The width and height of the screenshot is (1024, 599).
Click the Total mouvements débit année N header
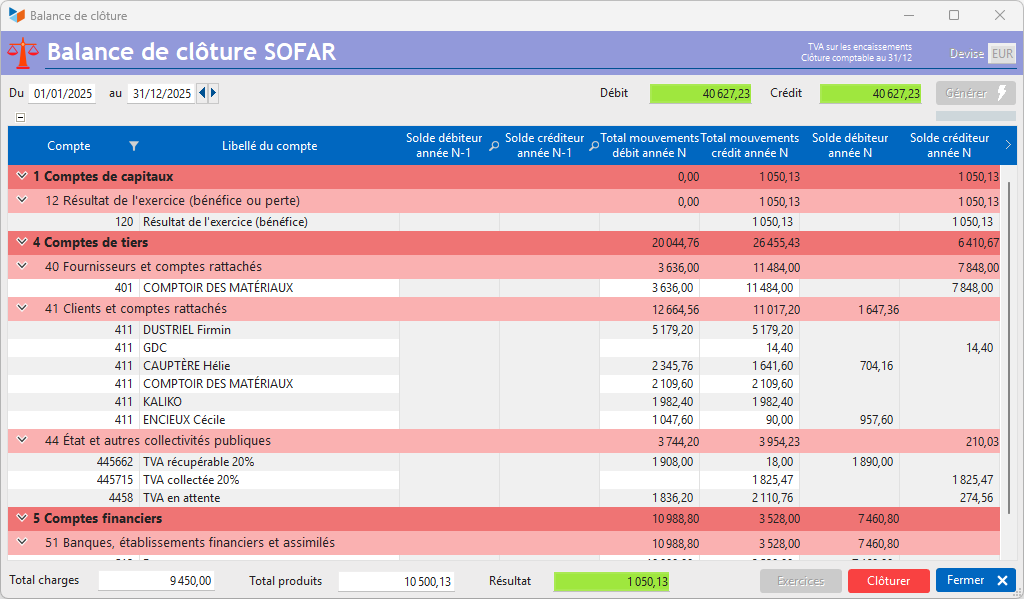click(649, 146)
